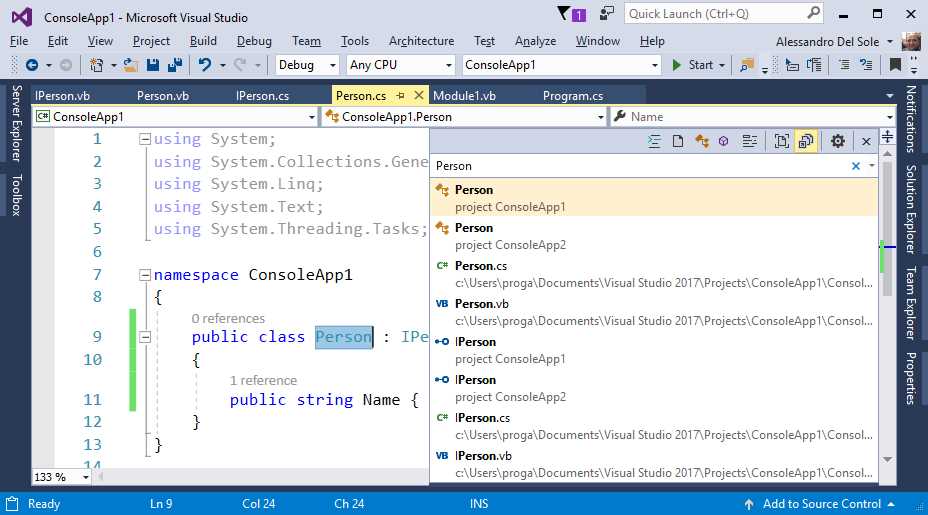Toggle the Current Document scope button
This screenshot has height=515, width=928.
coord(781,141)
